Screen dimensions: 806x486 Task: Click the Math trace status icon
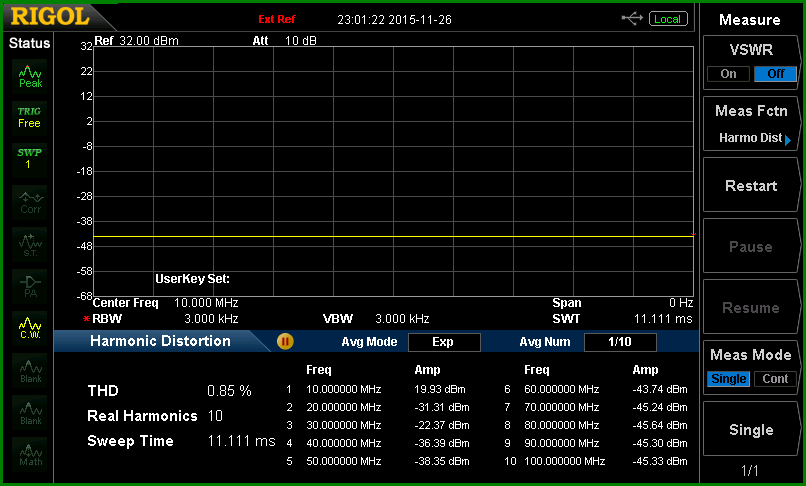tap(30, 455)
